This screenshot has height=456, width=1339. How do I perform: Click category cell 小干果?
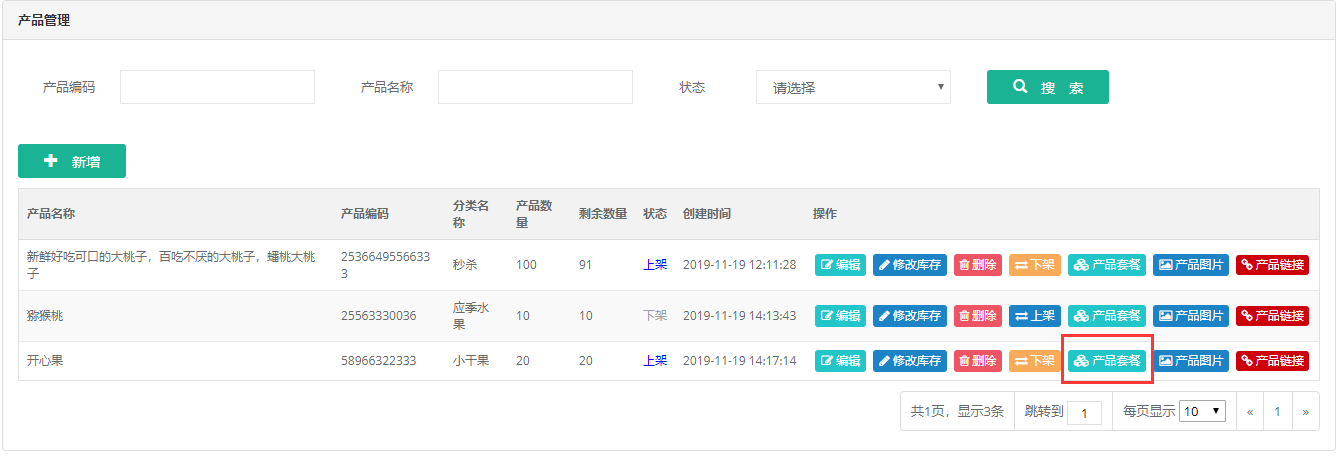[471, 361]
